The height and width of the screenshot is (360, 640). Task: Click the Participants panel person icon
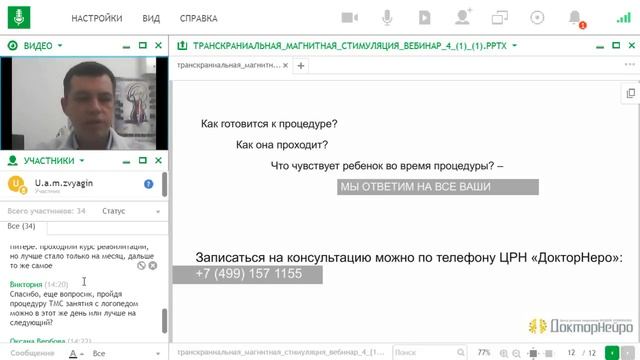[13, 160]
